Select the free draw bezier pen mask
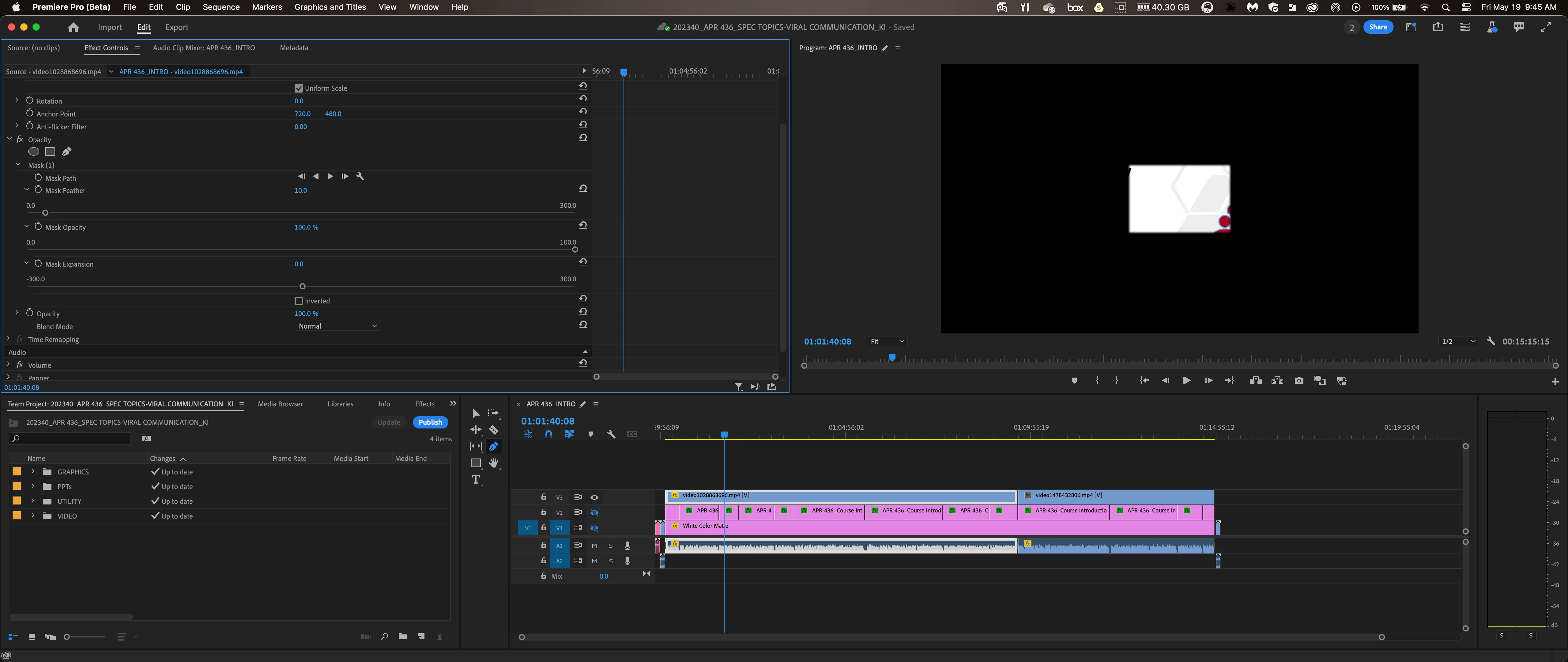The width and height of the screenshot is (1568, 662). tap(66, 152)
